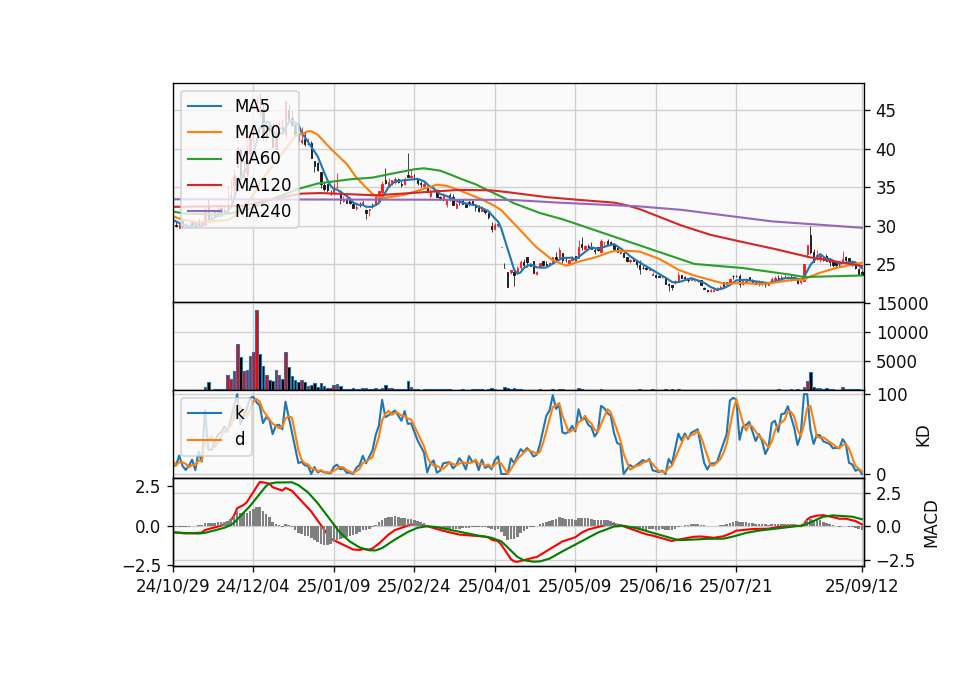Click the price axis value 25
Screen dimensions: 960x690
pyautogui.click(x=885, y=266)
